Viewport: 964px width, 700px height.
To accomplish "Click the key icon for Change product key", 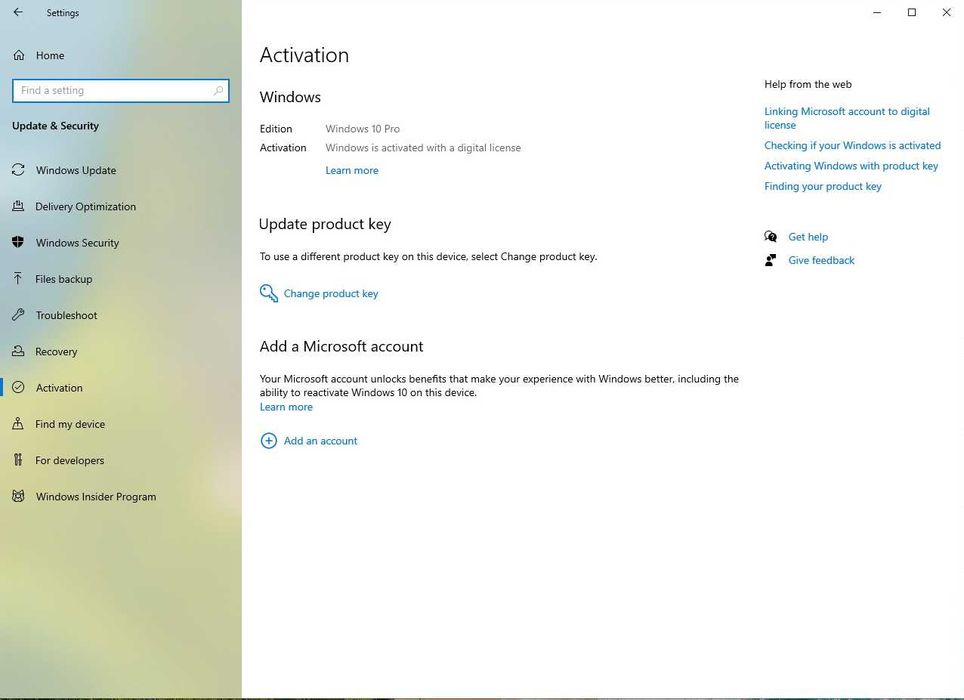I will [x=269, y=293].
